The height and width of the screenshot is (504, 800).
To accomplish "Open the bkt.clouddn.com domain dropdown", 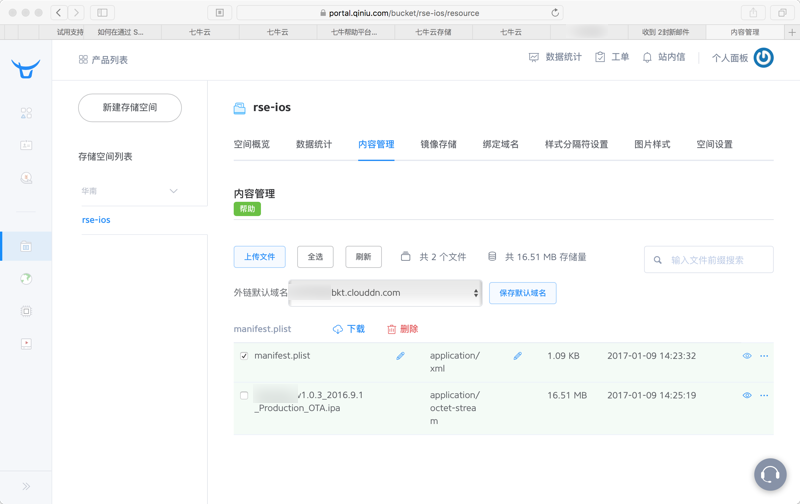I will click(385, 293).
